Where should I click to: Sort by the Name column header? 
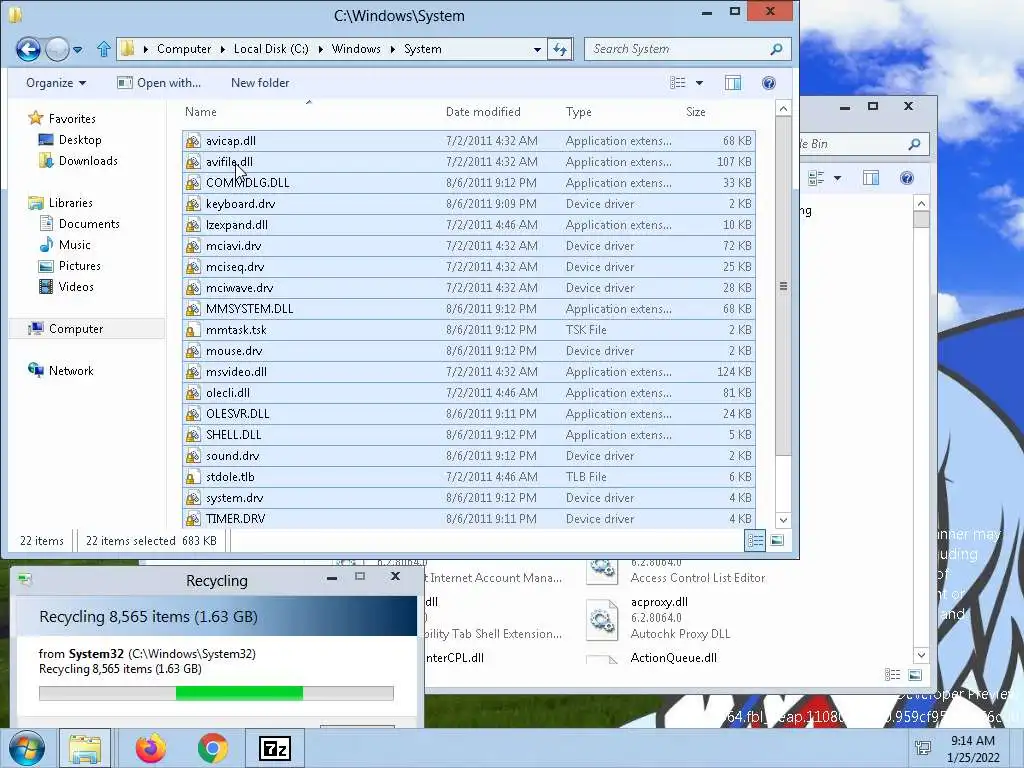200,112
